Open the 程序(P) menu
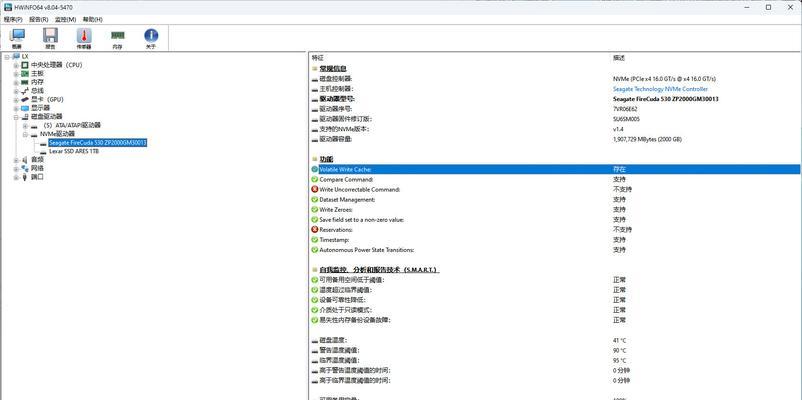Viewport: 802px width, 400px height. tap(13, 19)
